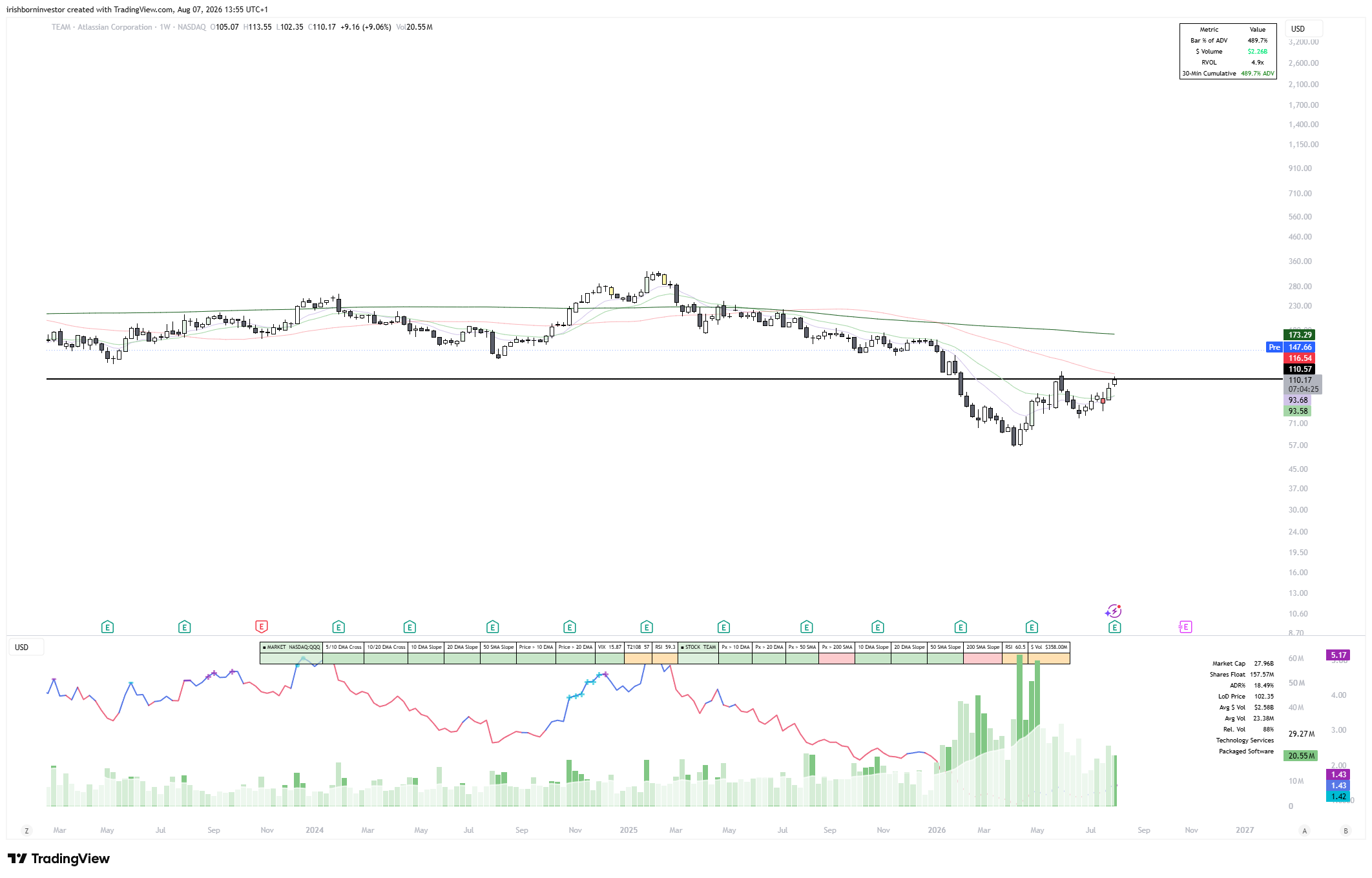Click the teal 1.42 scale label
Image resolution: width=1372 pixels, height=878 pixels.
point(1338,797)
